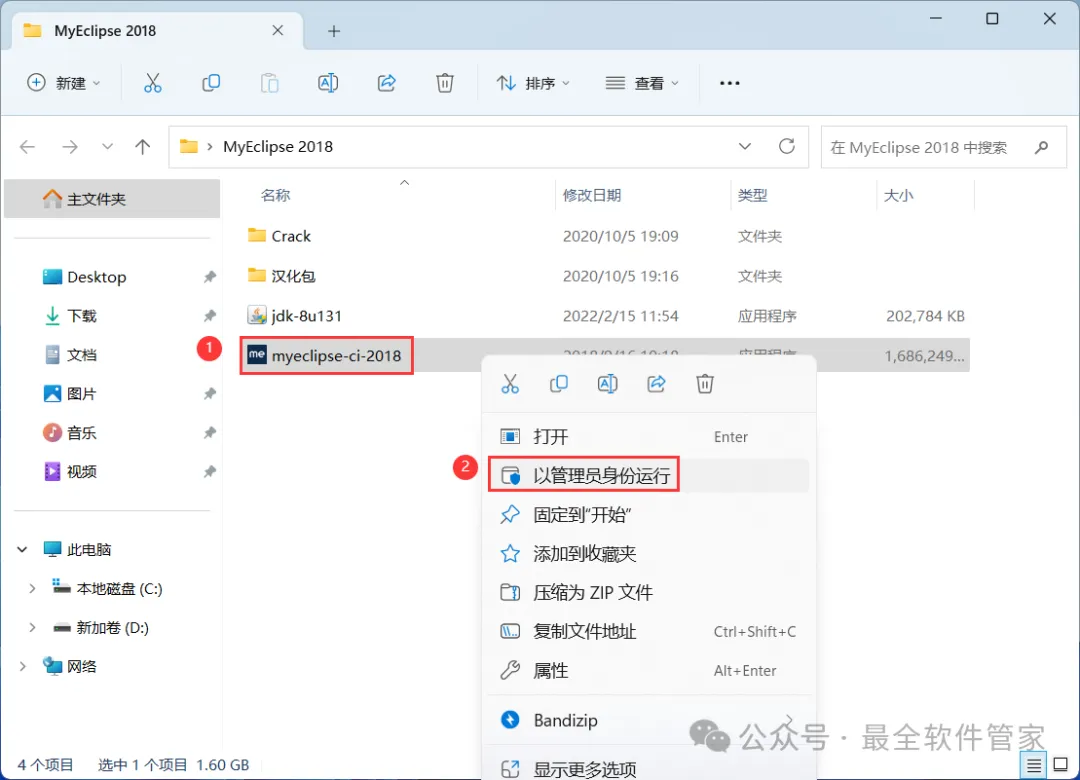This screenshot has height=780, width=1080.
Task: Go forward with the right arrow button
Action: pos(70,147)
